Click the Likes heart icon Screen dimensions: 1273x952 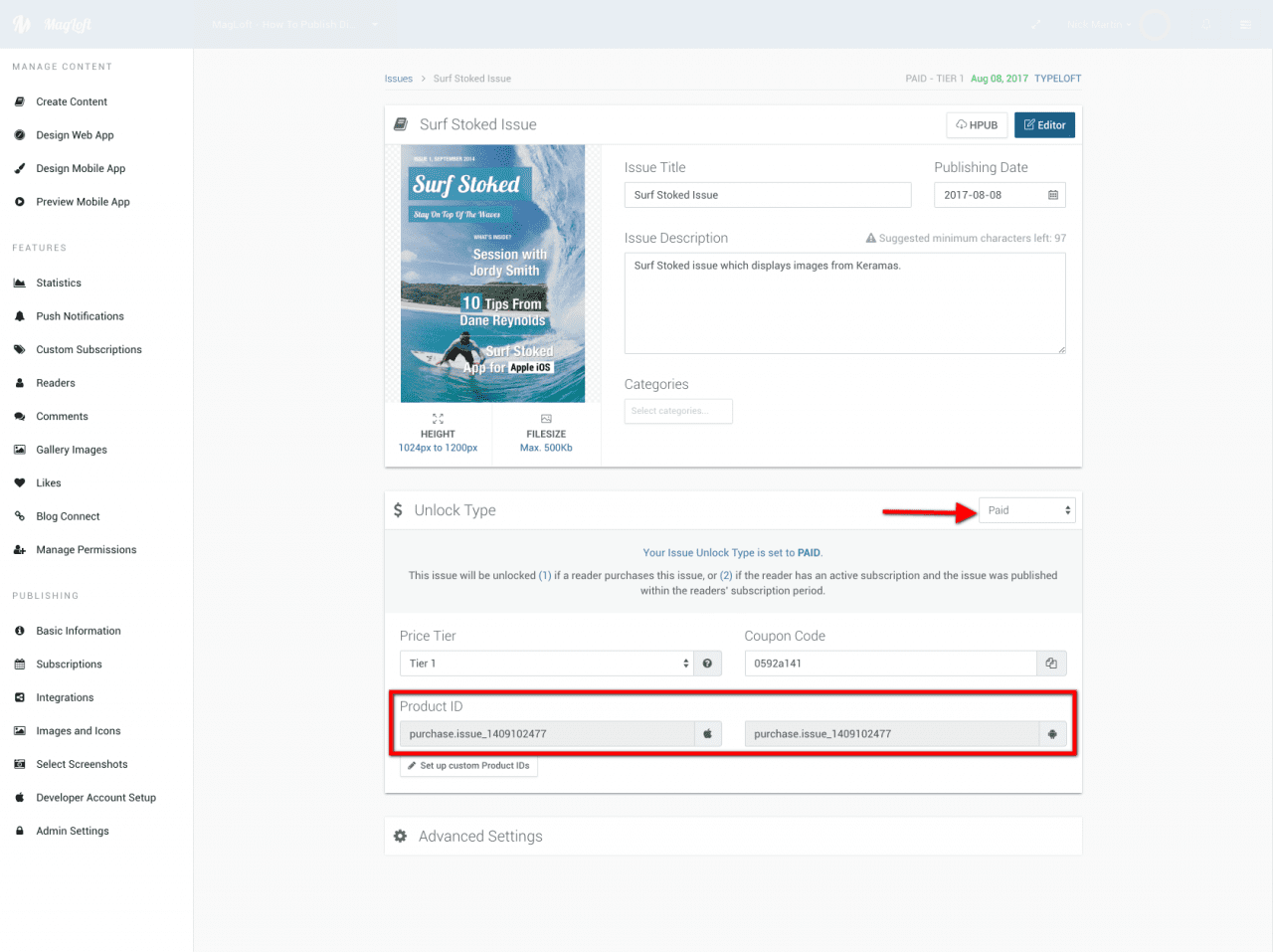[x=20, y=483]
